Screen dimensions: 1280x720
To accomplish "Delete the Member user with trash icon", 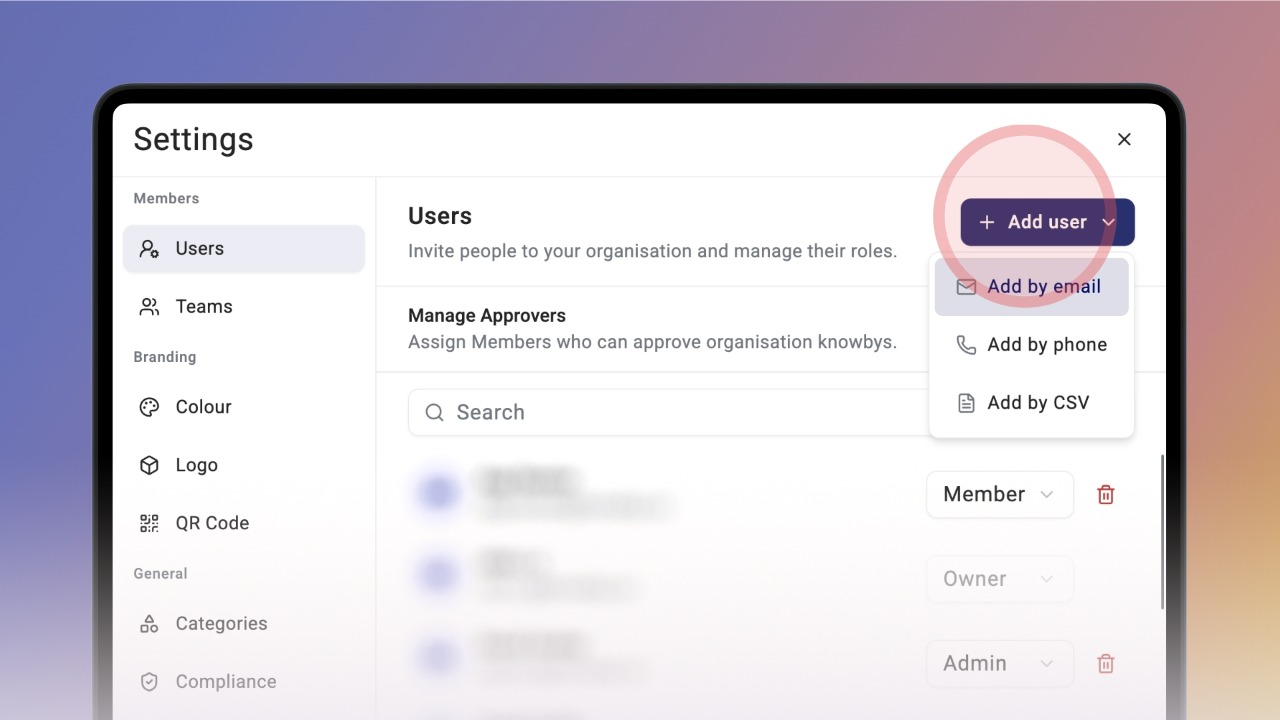I will point(1106,494).
